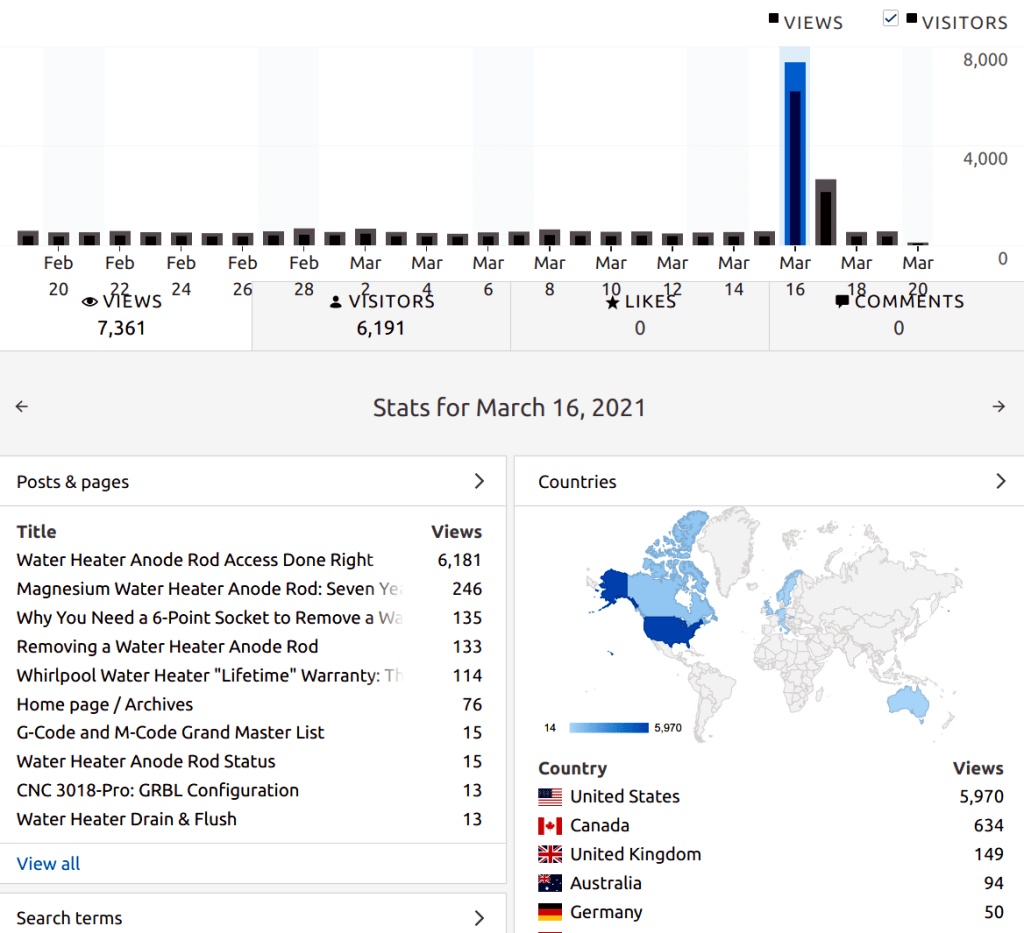
Task: Toggle the Visitors checkbox in chart legend
Action: click(x=891, y=19)
